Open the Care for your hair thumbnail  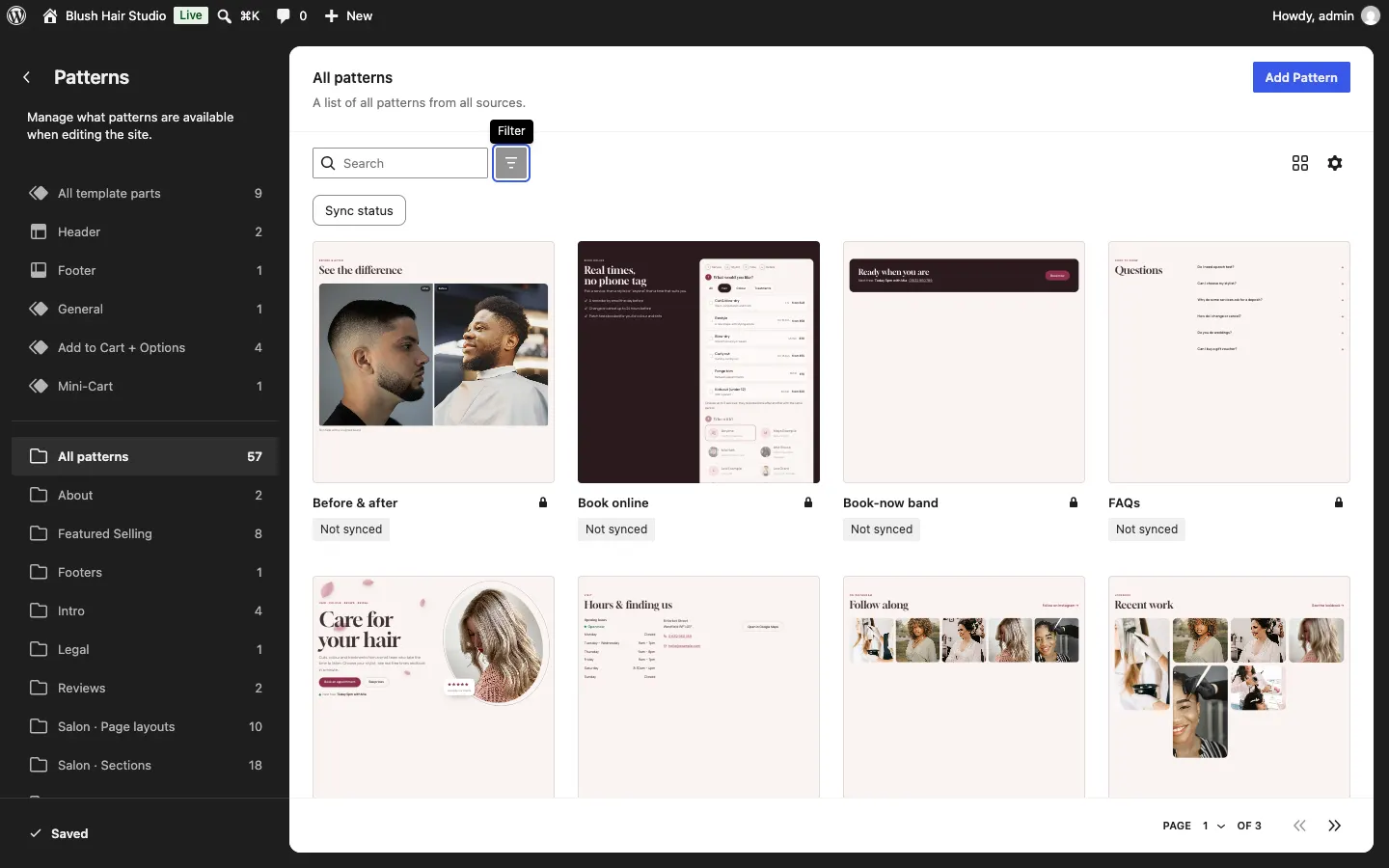433,687
